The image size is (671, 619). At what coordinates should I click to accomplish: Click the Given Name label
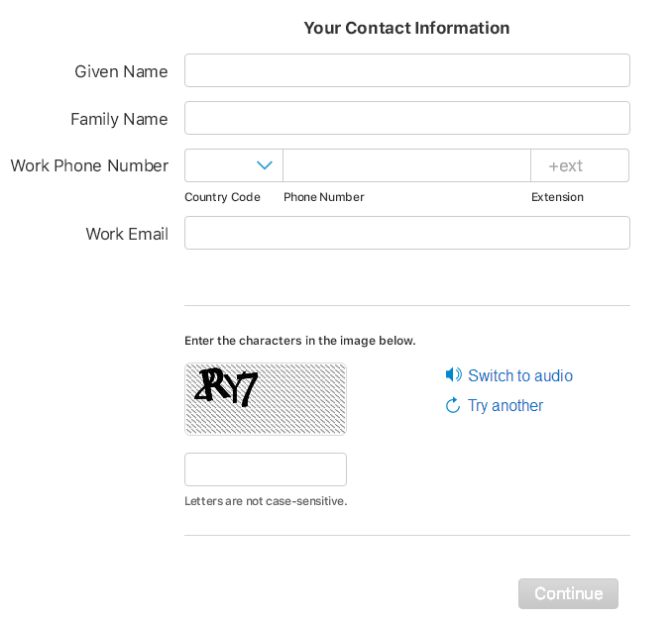(x=121, y=71)
